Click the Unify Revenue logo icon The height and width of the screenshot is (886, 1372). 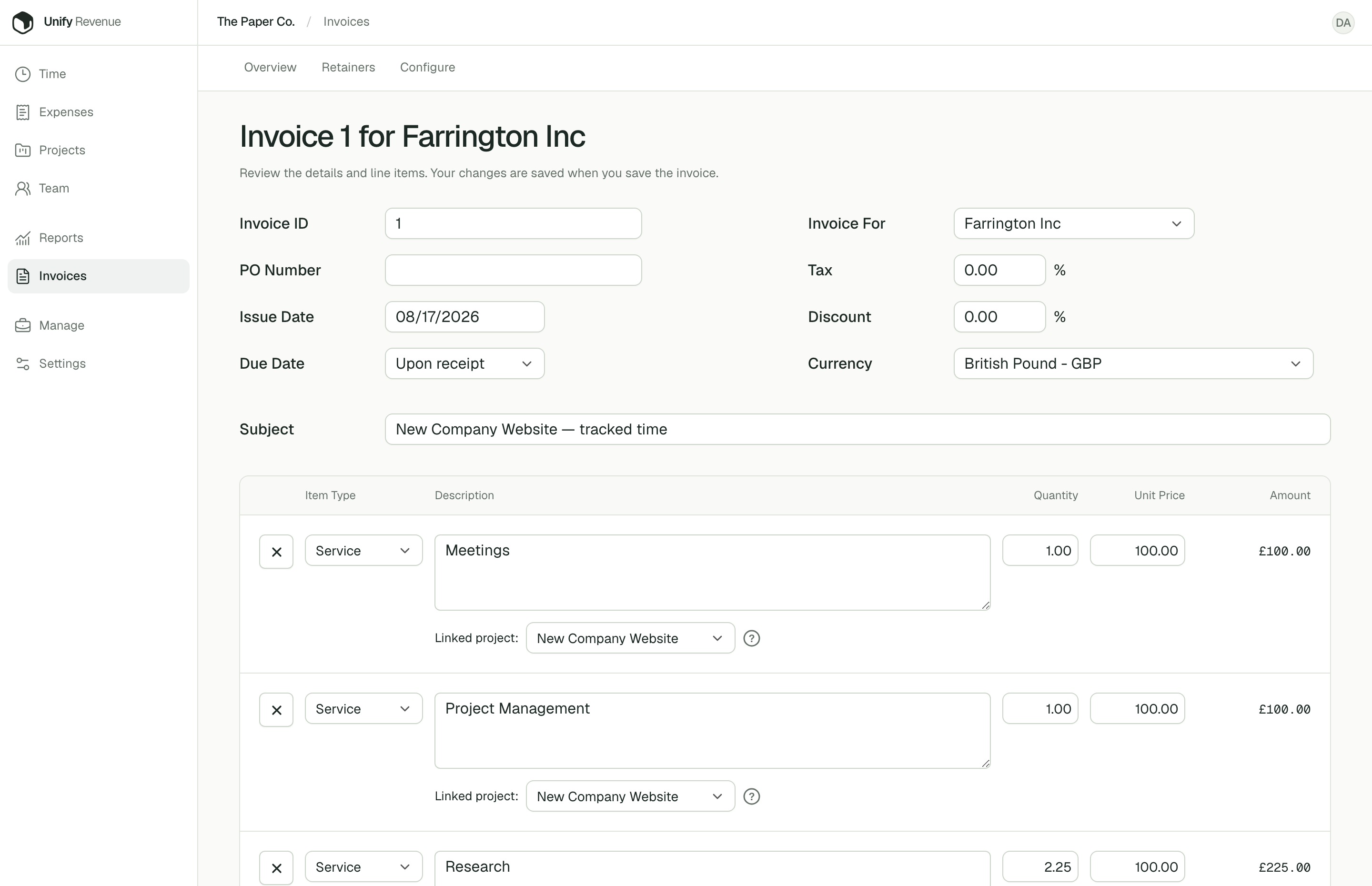click(23, 22)
